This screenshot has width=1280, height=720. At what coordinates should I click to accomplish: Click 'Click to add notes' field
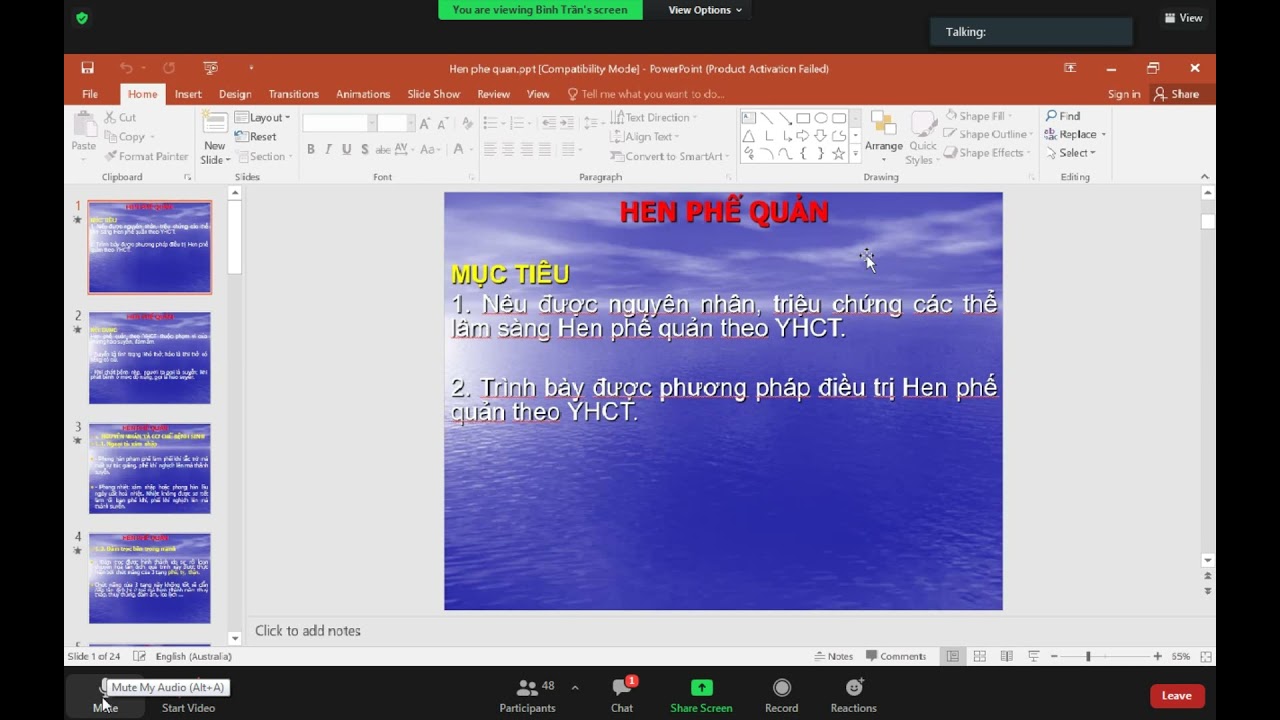[308, 631]
